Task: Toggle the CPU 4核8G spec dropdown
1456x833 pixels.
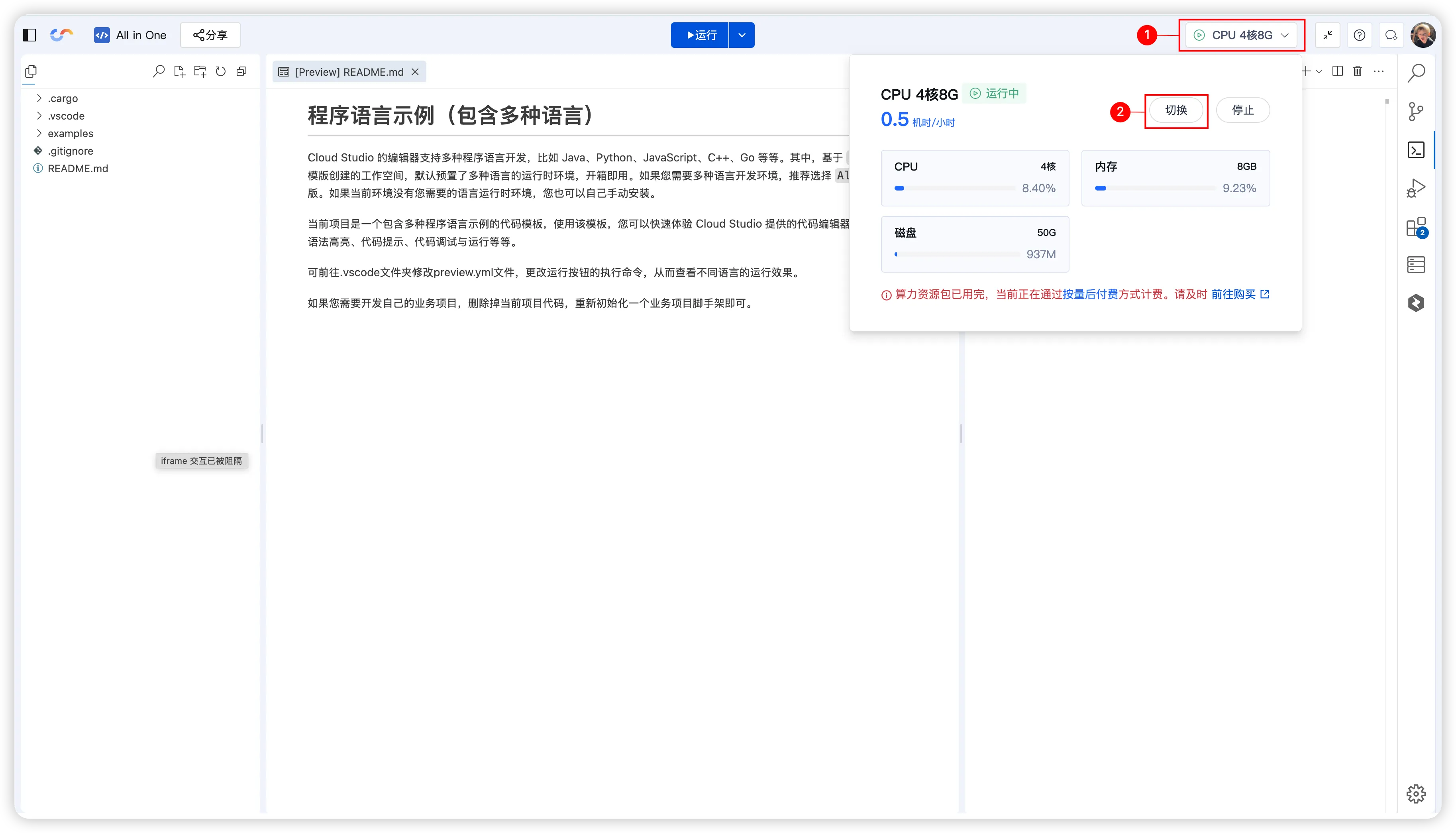Action: click(x=1242, y=35)
